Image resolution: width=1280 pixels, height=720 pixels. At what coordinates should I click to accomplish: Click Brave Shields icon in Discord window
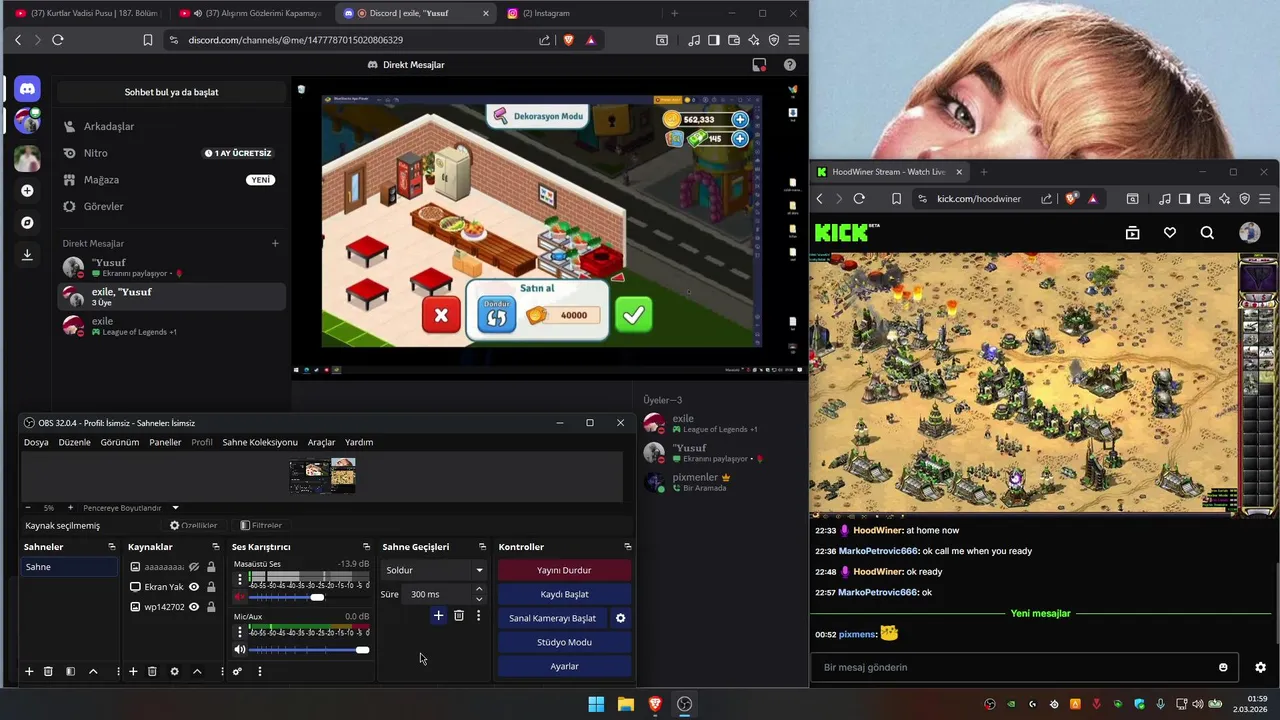[569, 40]
